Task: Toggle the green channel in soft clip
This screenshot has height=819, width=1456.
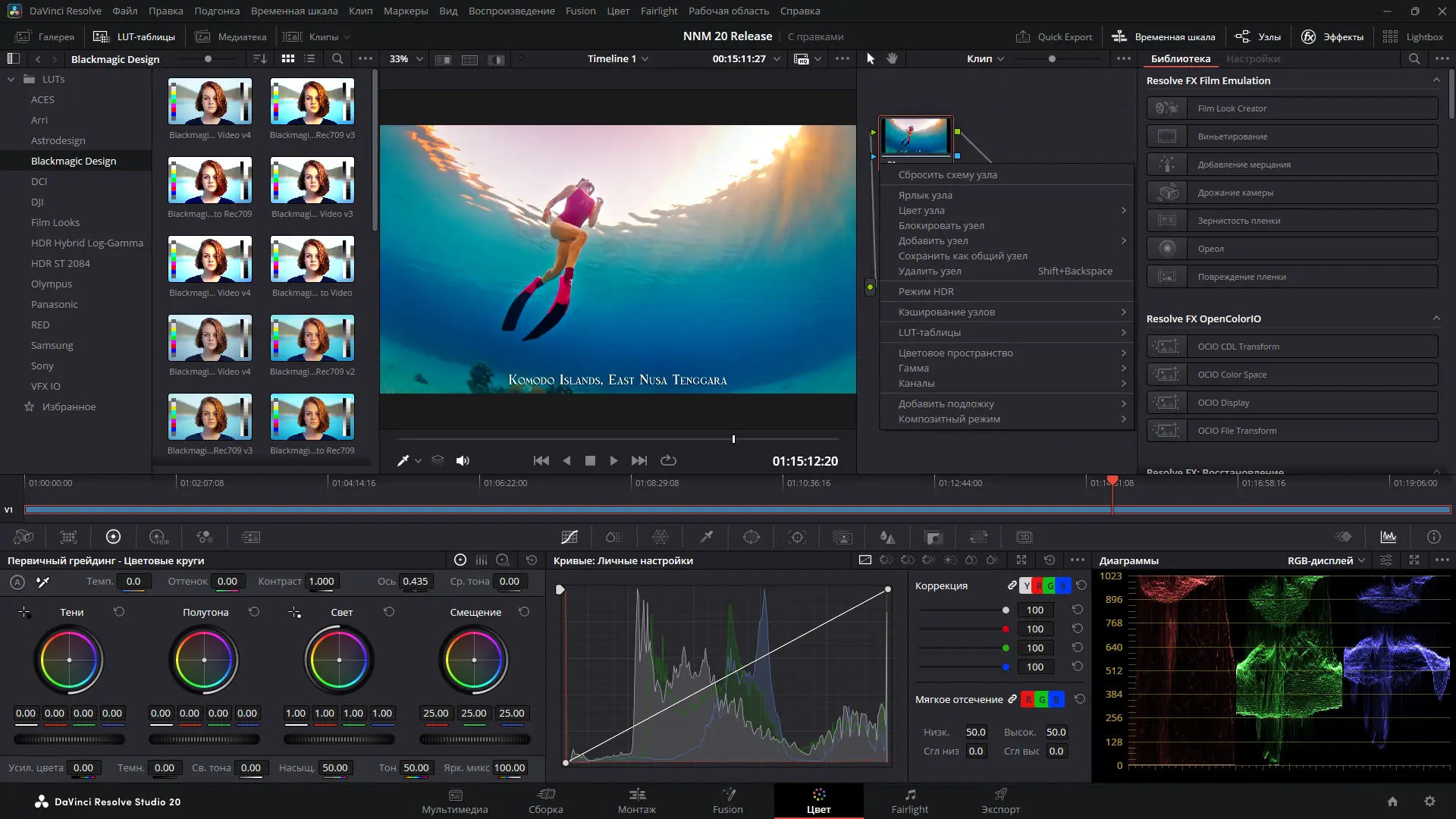Action: [1043, 699]
